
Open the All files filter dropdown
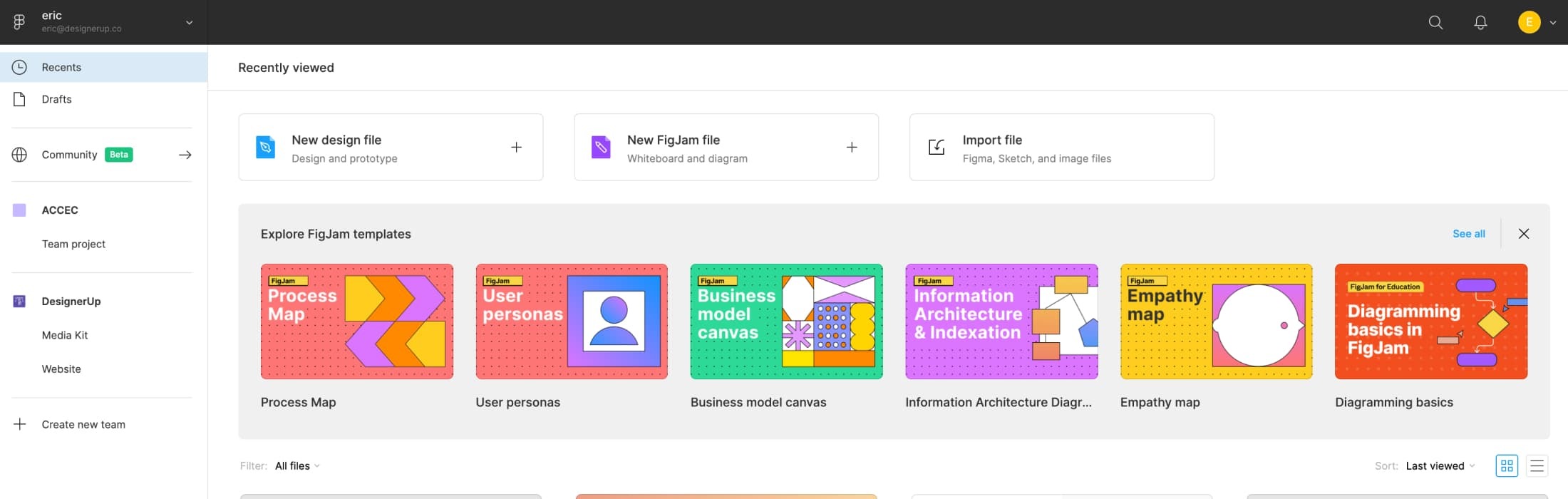(297, 466)
